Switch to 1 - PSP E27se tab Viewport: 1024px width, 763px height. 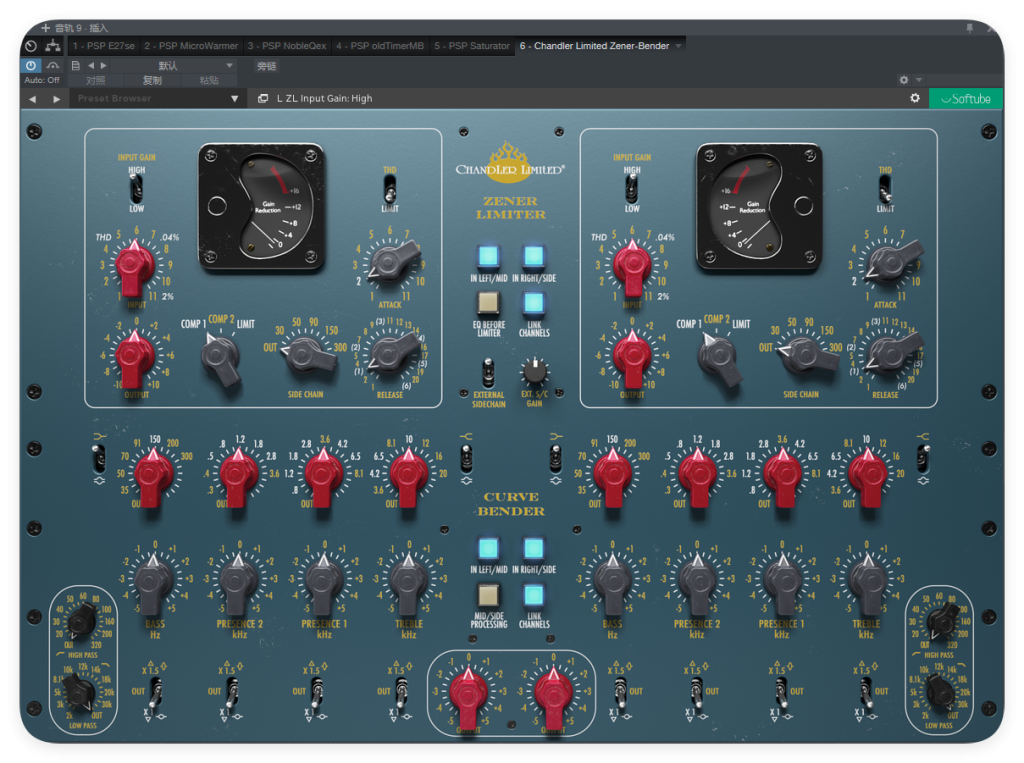click(x=103, y=46)
